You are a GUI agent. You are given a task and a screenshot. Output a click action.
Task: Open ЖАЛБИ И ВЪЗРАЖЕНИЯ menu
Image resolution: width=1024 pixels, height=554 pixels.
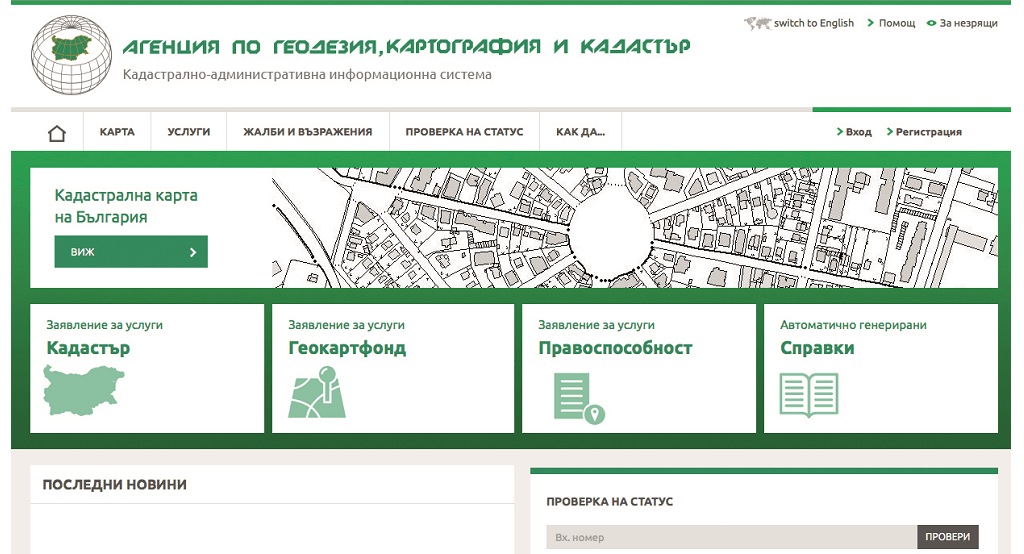click(x=308, y=132)
